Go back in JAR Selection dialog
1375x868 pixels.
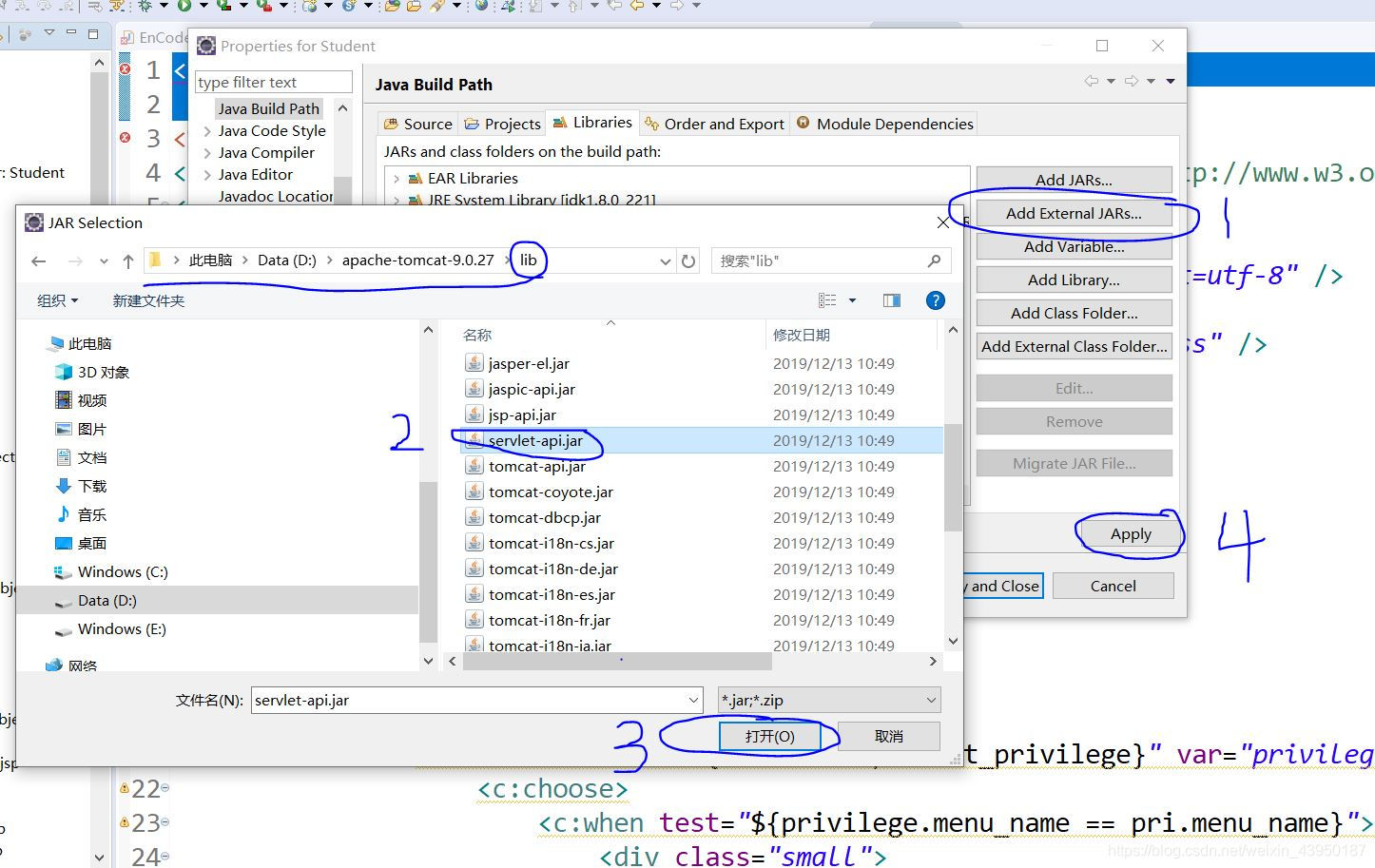[x=38, y=261]
